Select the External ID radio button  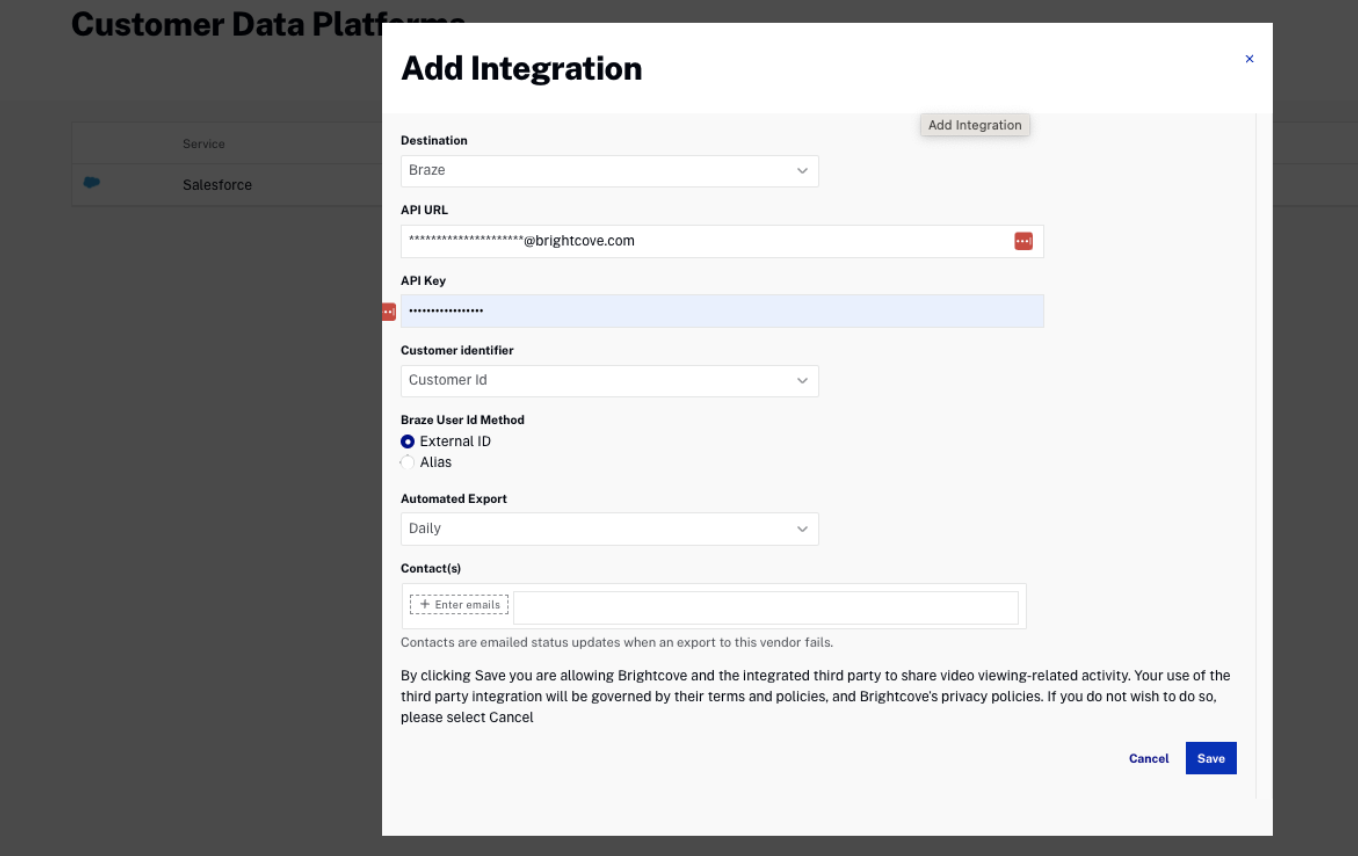point(408,442)
